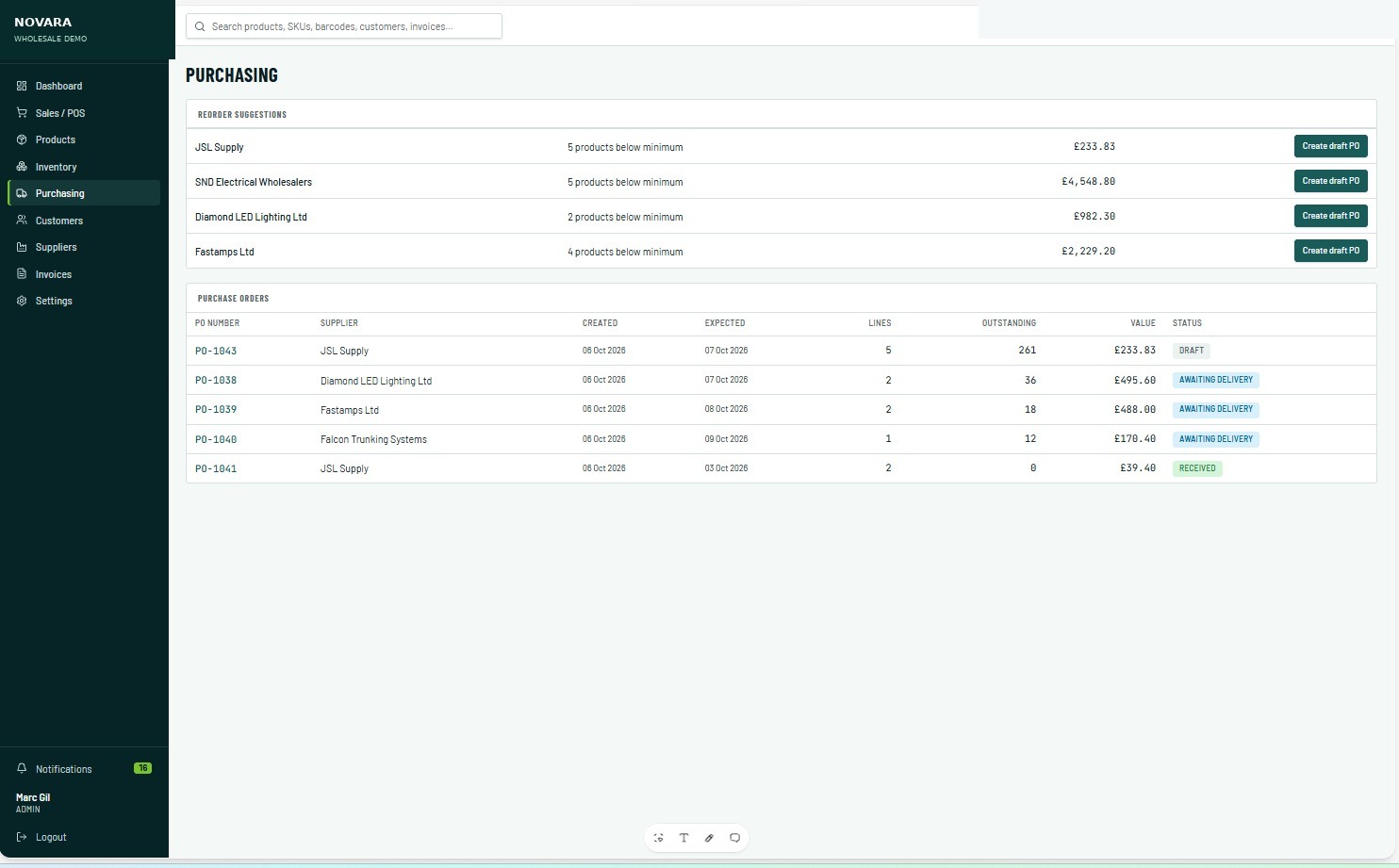Focus the product search field

point(344,26)
